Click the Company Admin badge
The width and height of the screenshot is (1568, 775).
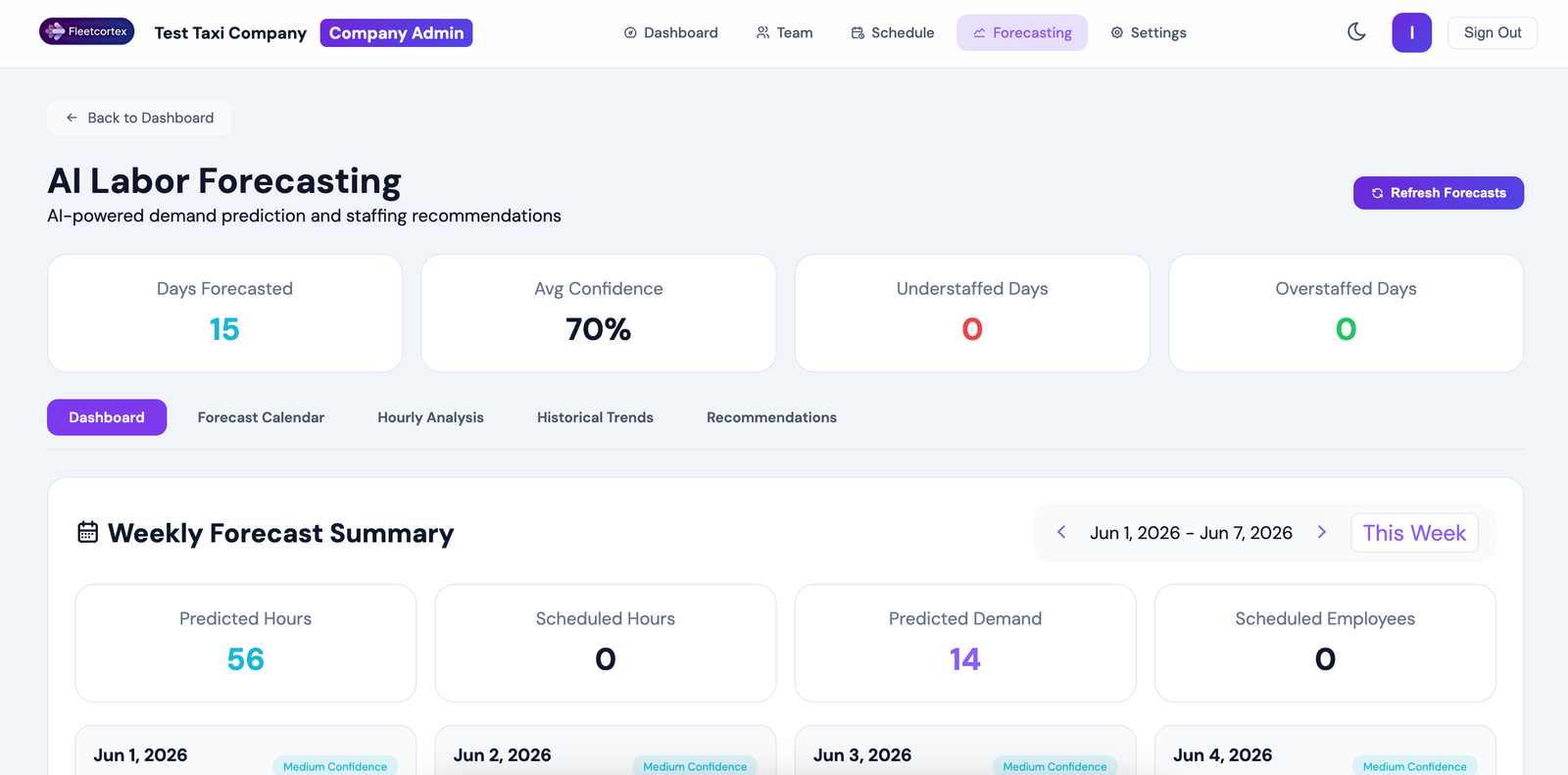[396, 32]
